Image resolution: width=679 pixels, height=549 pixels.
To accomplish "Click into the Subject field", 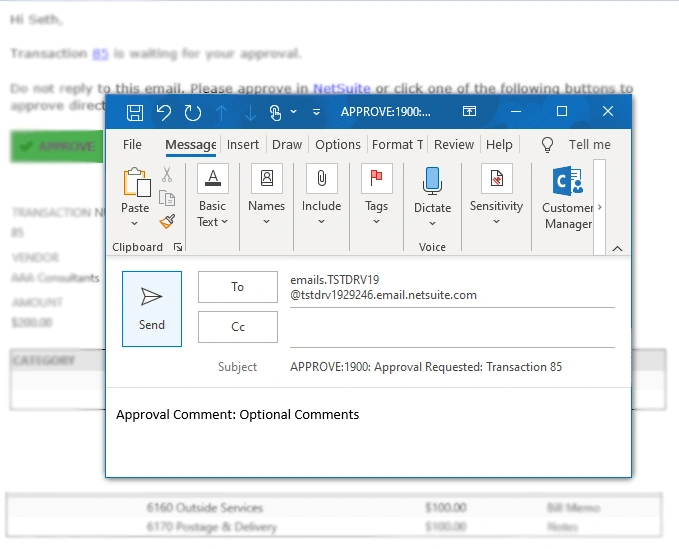I will tap(450, 367).
